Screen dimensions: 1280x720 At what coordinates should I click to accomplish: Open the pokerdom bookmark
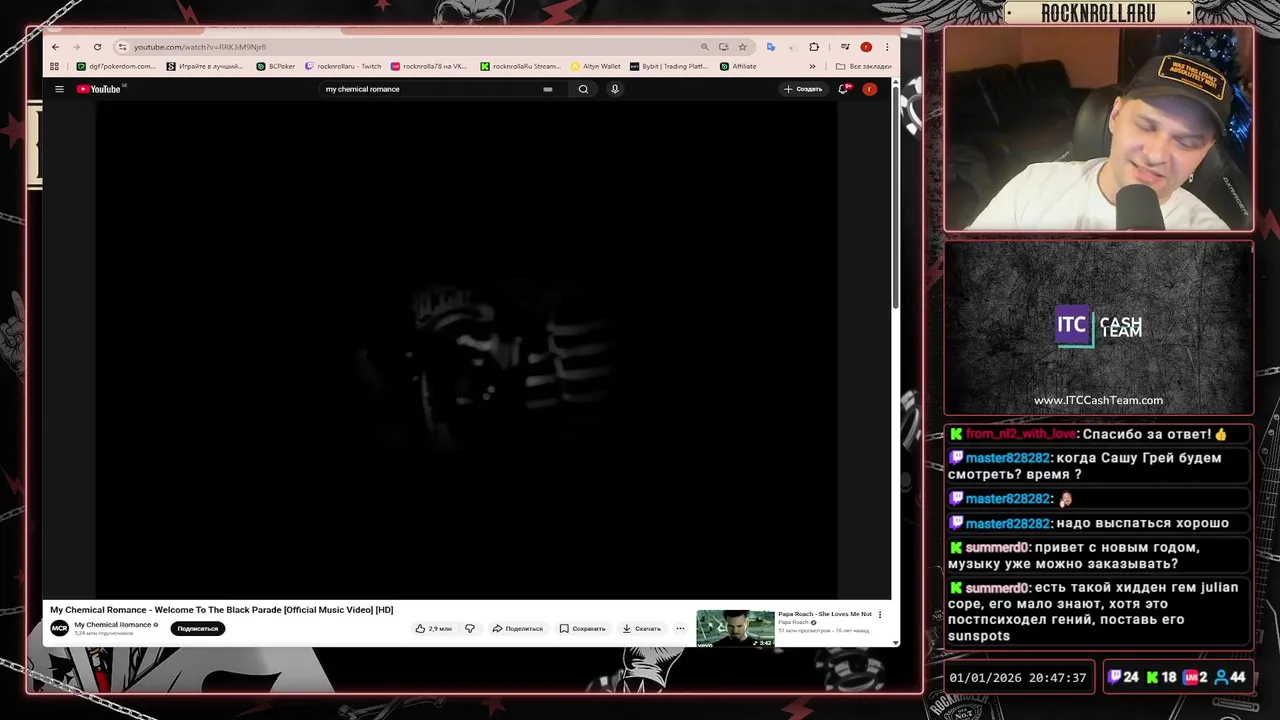tap(117, 66)
